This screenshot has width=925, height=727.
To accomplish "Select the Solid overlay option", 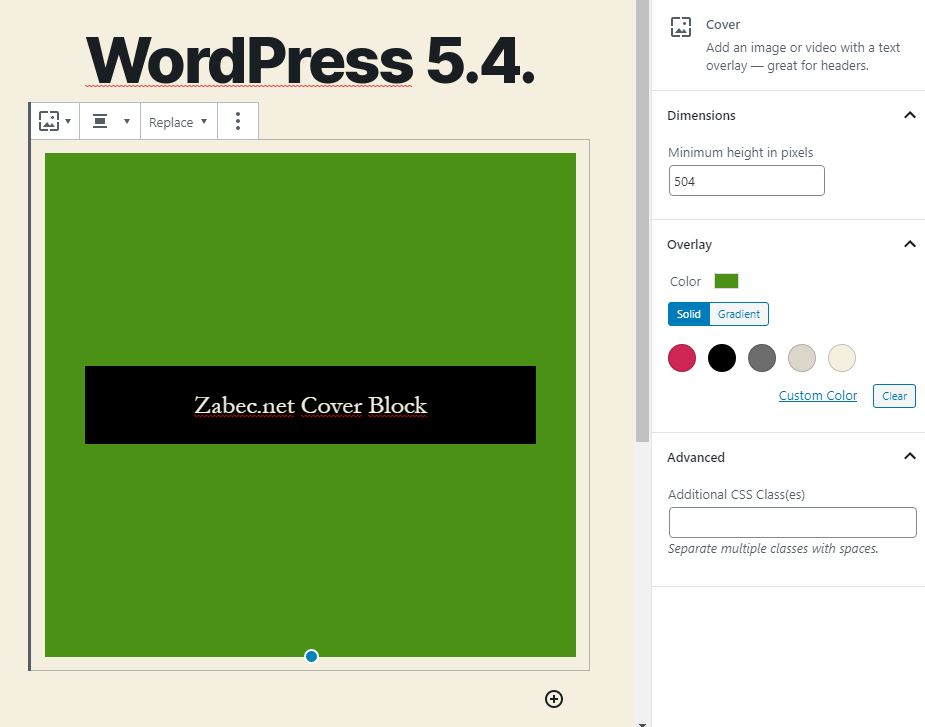I will coord(689,314).
